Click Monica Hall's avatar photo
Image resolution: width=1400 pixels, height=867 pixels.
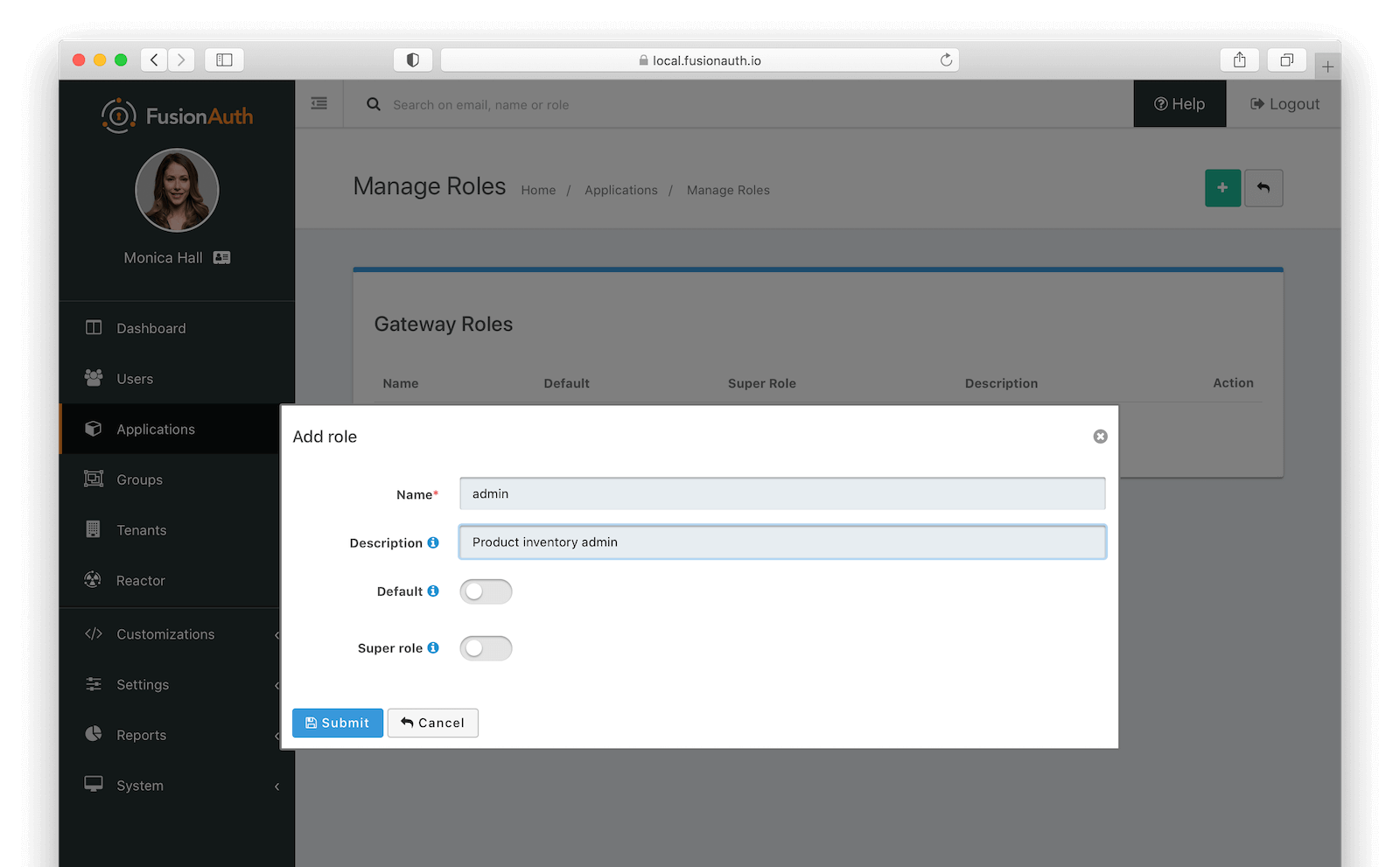[x=177, y=190]
